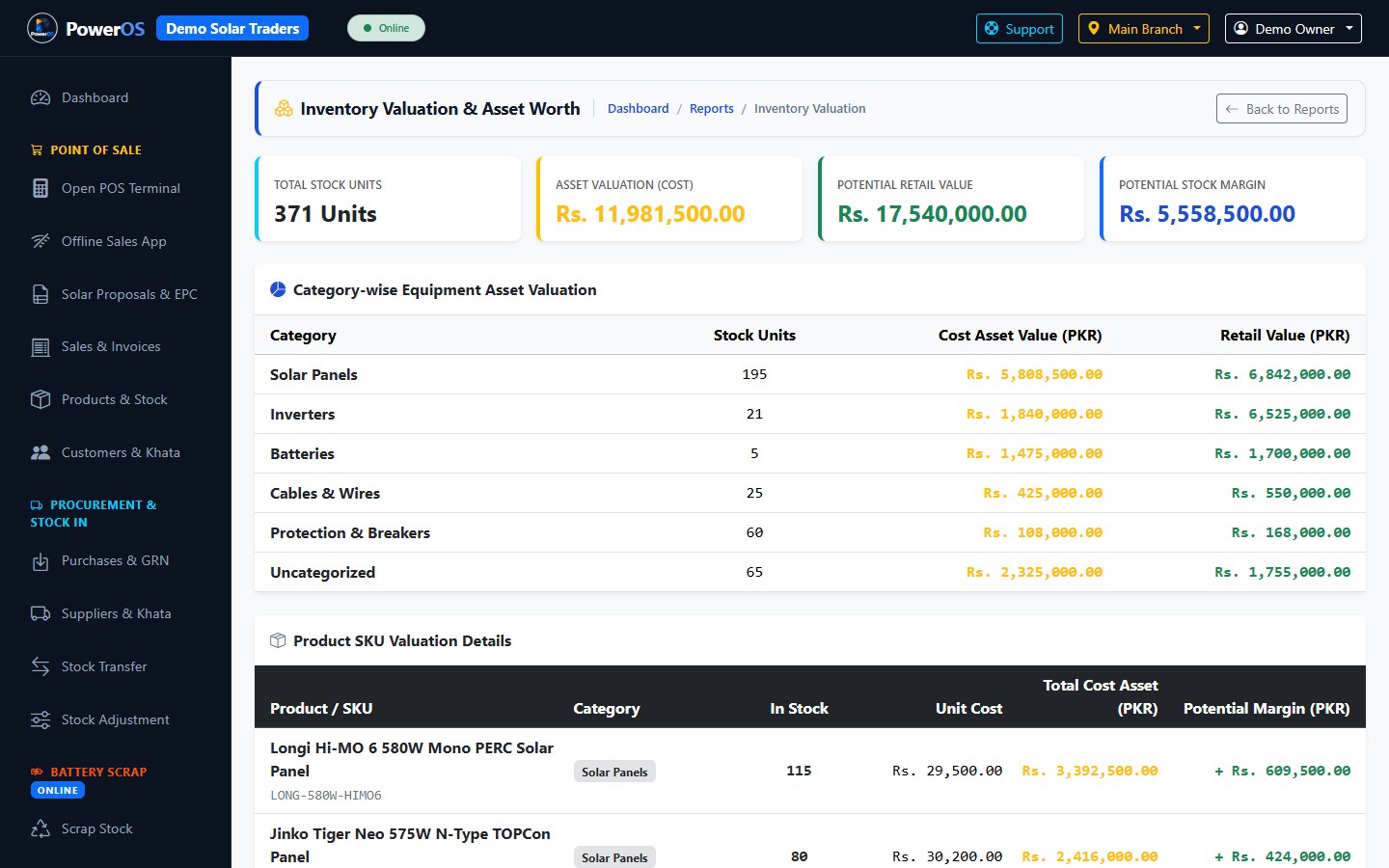Select the Customers & Khata people icon
The width and height of the screenshot is (1389, 868).
(41, 452)
